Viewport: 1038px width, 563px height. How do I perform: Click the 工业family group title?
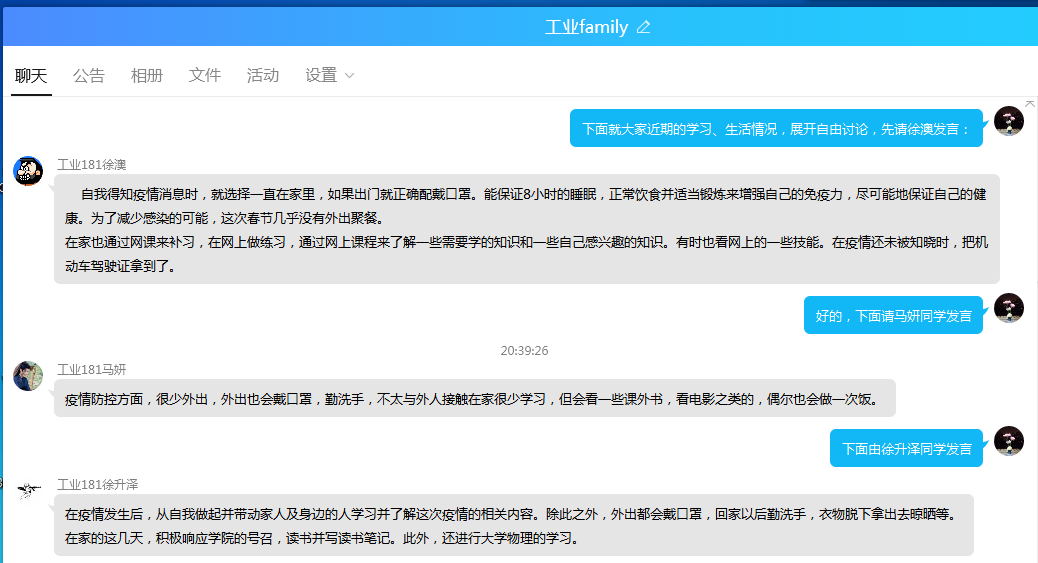pos(587,27)
